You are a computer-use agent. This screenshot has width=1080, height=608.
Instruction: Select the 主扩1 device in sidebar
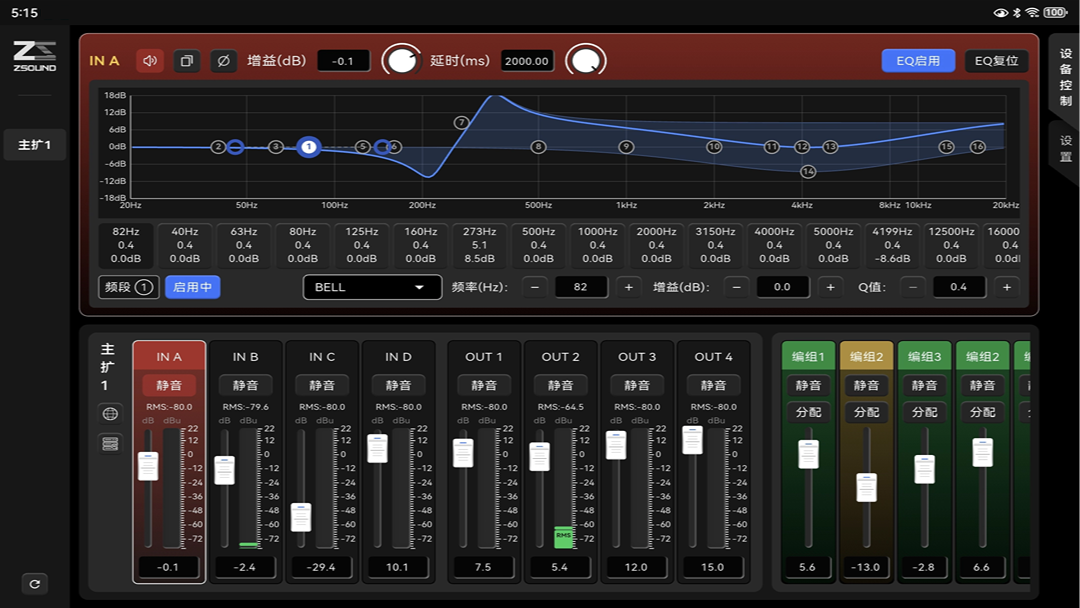pyautogui.click(x=34, y=145)
